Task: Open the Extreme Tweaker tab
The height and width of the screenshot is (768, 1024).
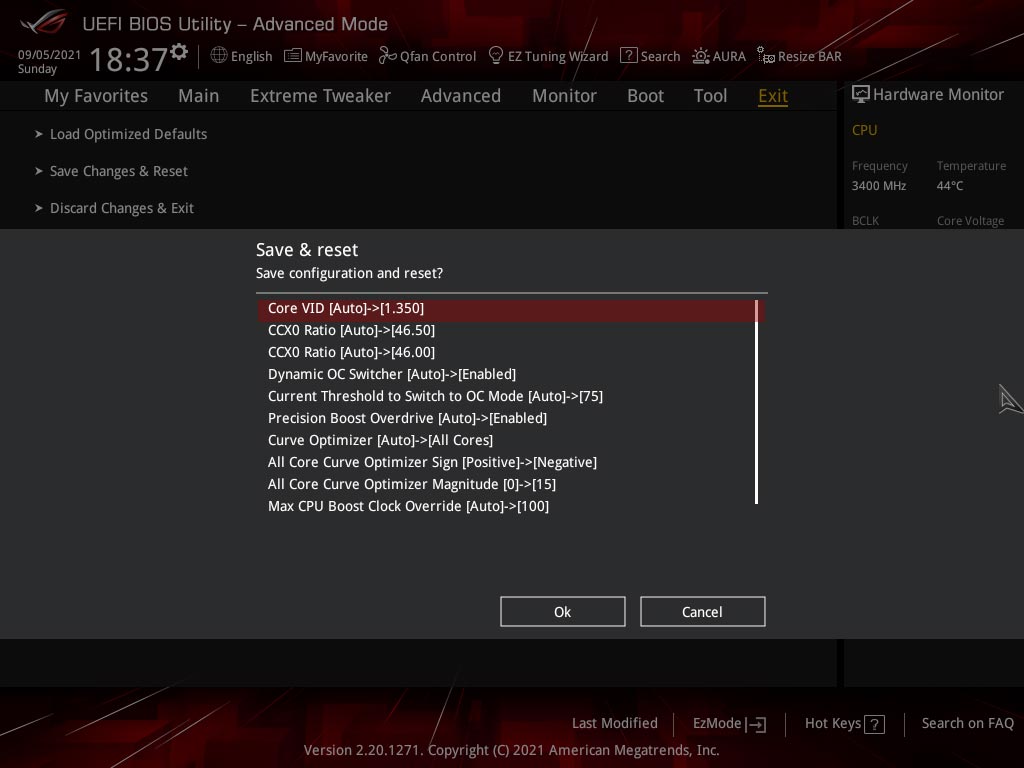Action: [320, 96]
